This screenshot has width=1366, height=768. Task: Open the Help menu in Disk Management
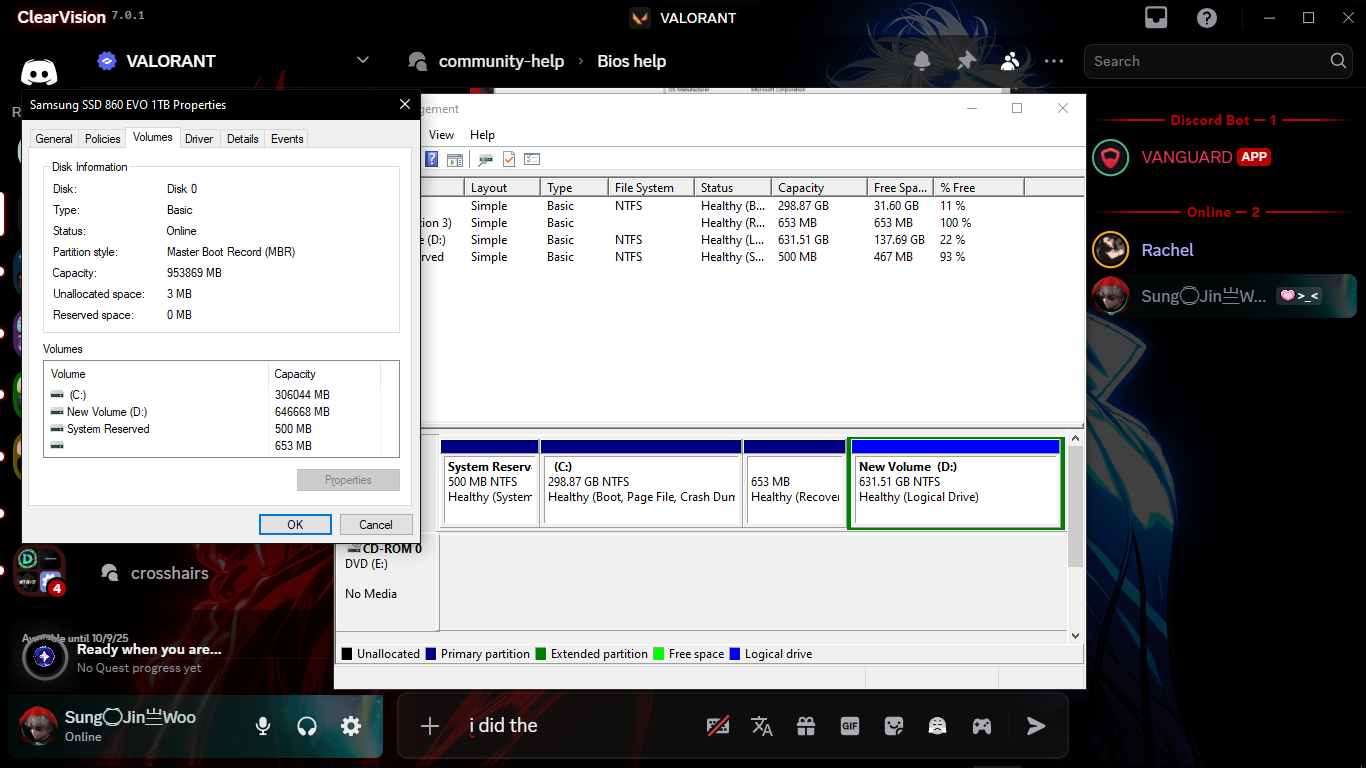tap(482, 135)
